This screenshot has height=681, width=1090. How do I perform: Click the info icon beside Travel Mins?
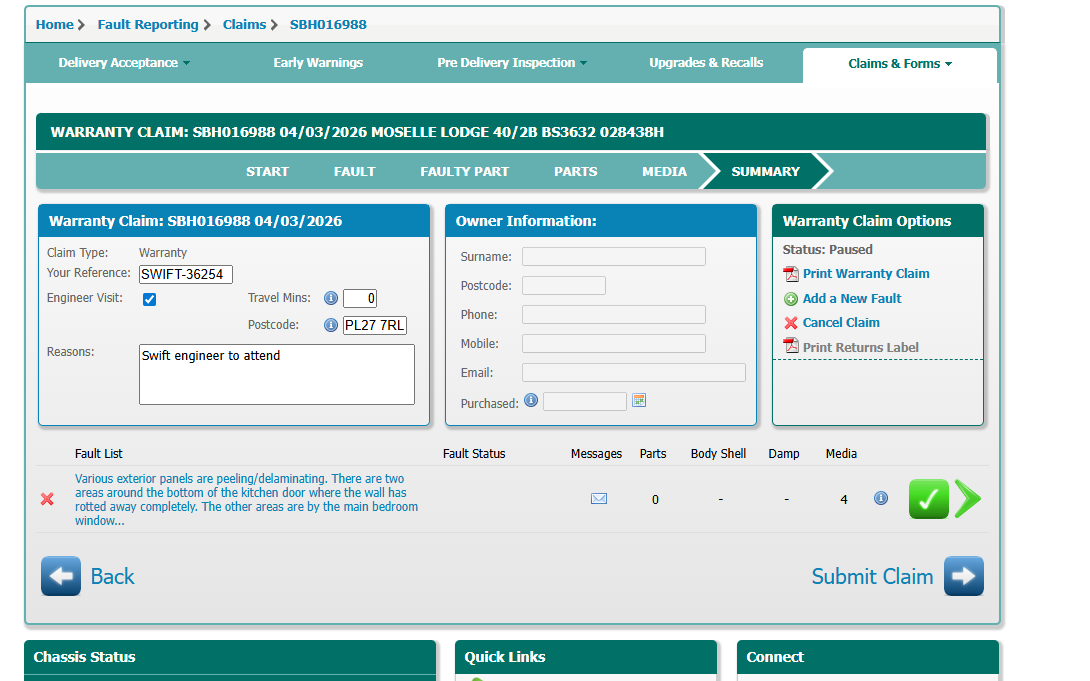331,298
